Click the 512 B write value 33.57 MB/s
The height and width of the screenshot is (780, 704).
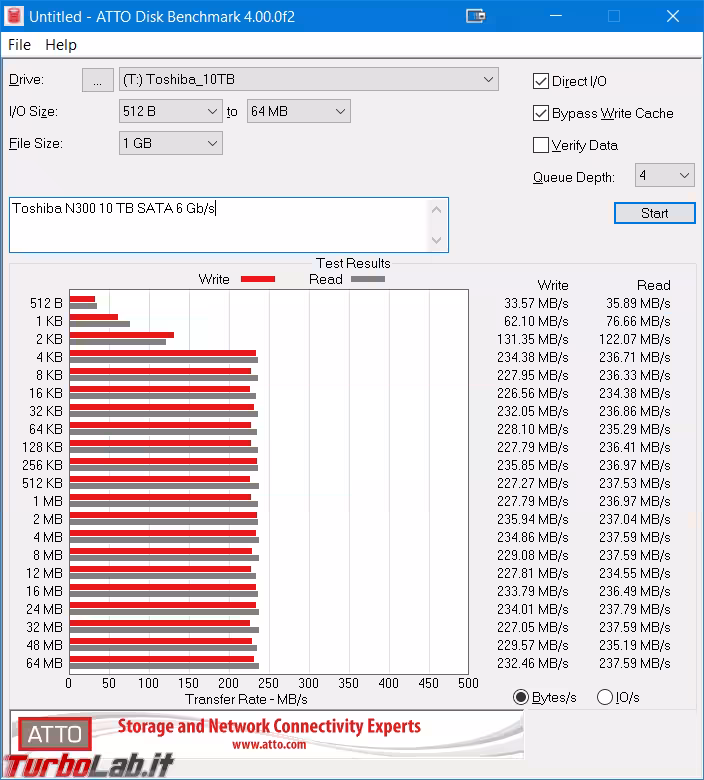[536, 303]
